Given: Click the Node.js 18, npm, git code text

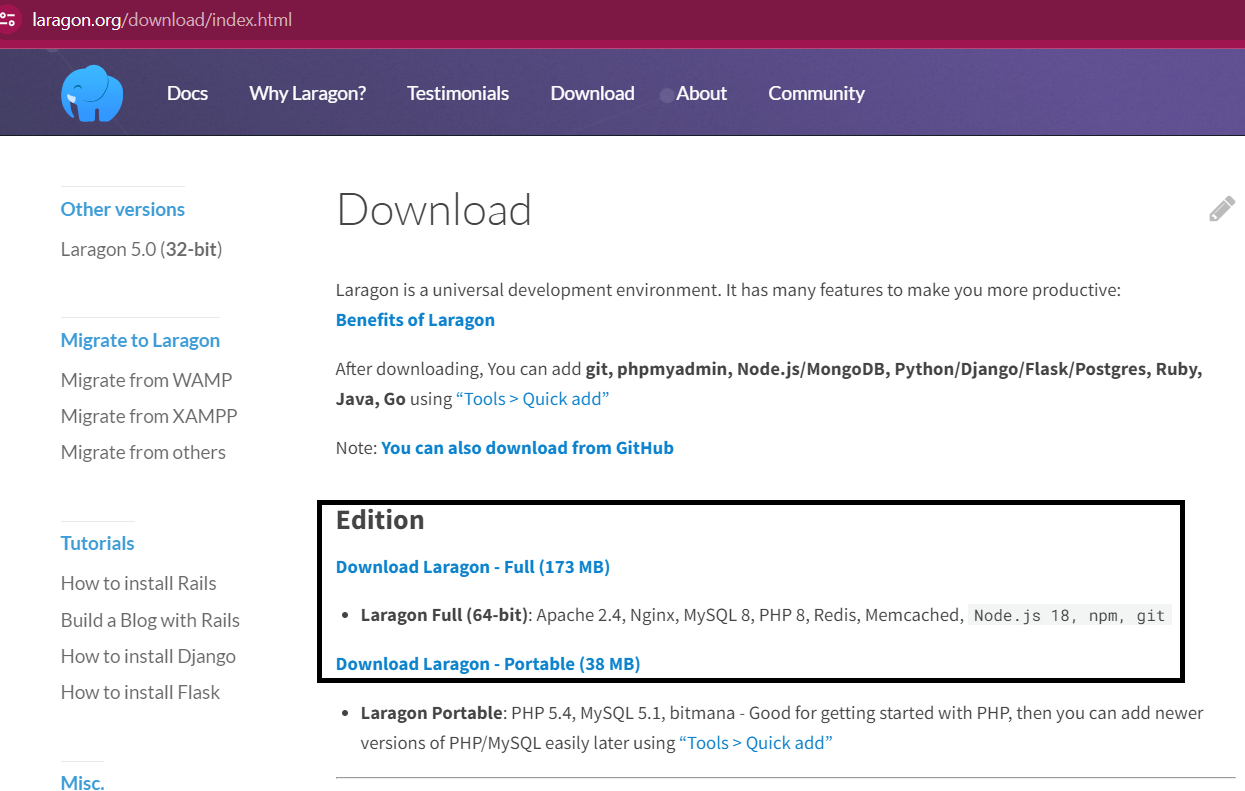Looking at the screenshot, I should click(1069, 616).
